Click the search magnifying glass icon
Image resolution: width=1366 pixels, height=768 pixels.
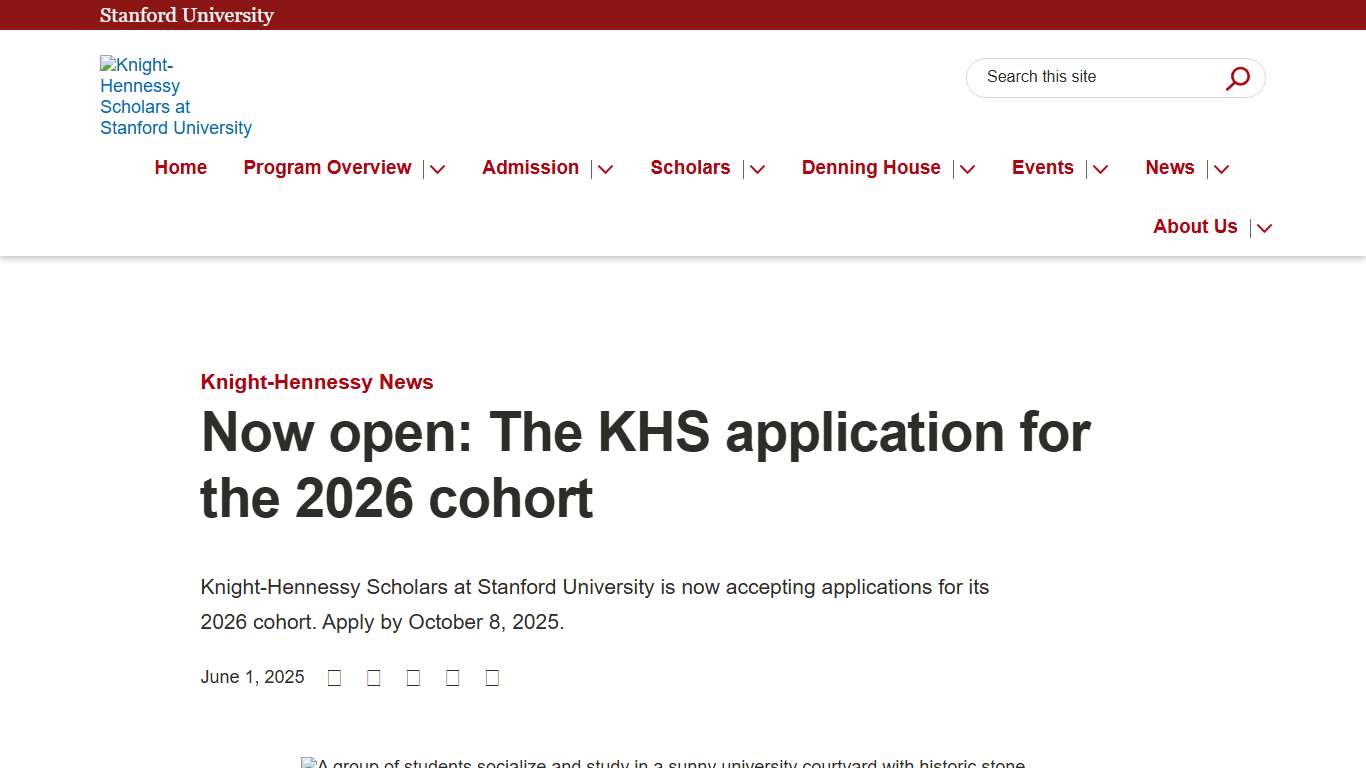pyautogui.click(x=1237, y=77)
